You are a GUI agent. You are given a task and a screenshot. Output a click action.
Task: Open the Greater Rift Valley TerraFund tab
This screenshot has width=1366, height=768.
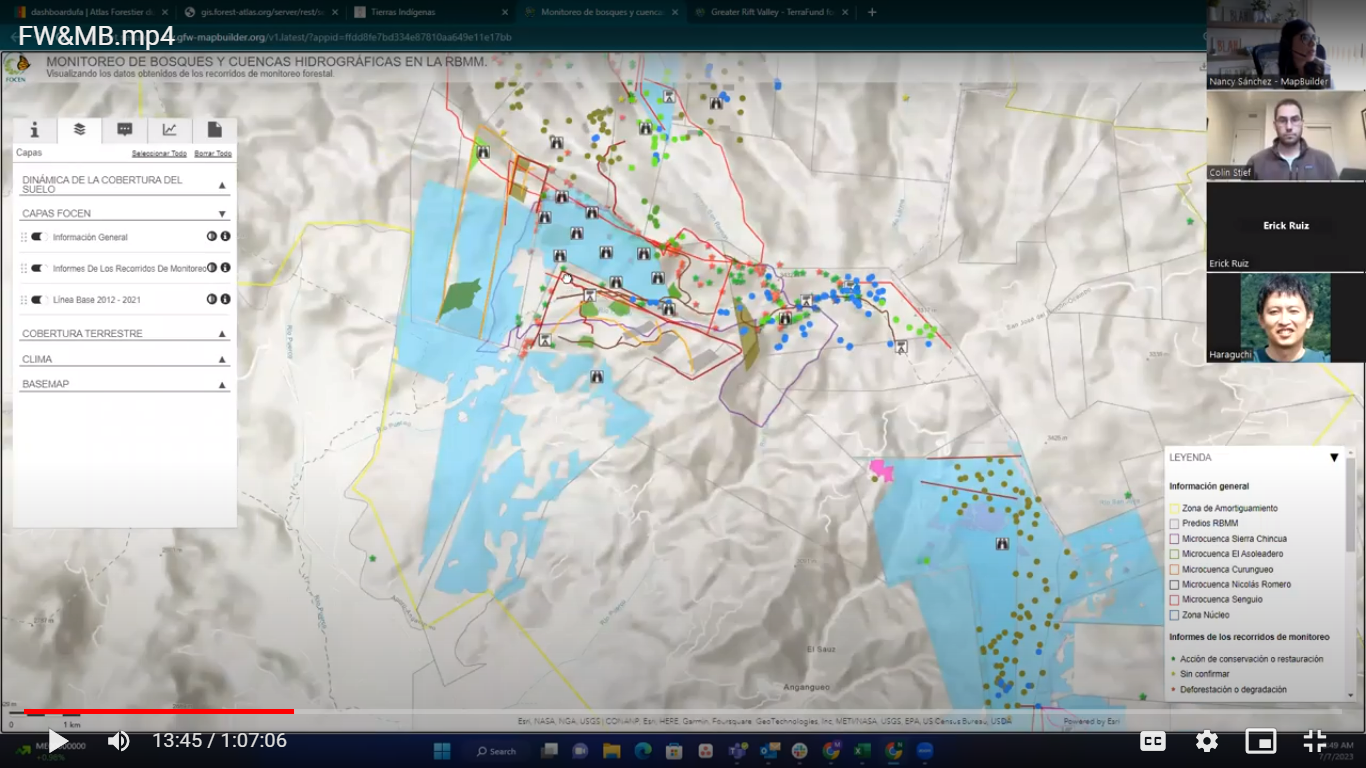[x=770, y=11]
